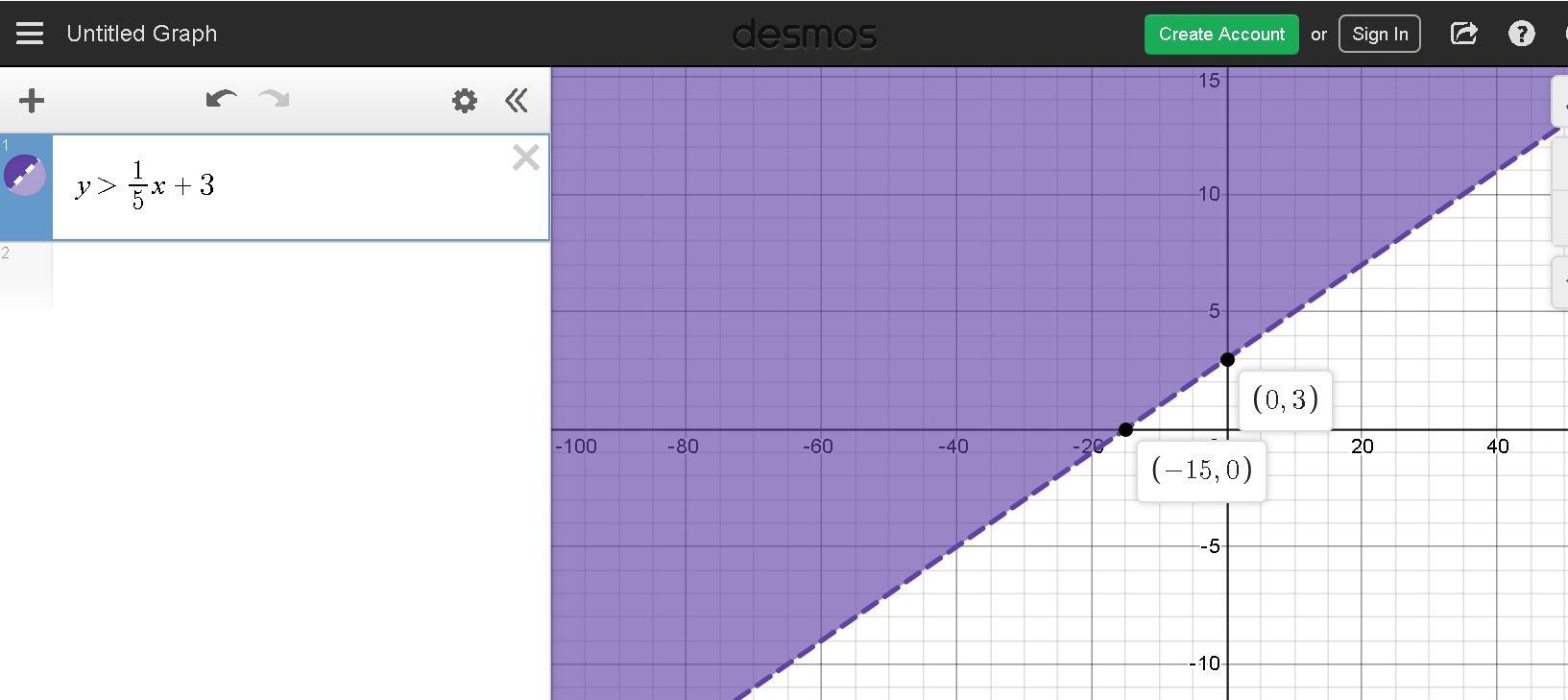The image size is (1568, 700).
Task: Collapse the expression list panel
Action: click(517, 100)
